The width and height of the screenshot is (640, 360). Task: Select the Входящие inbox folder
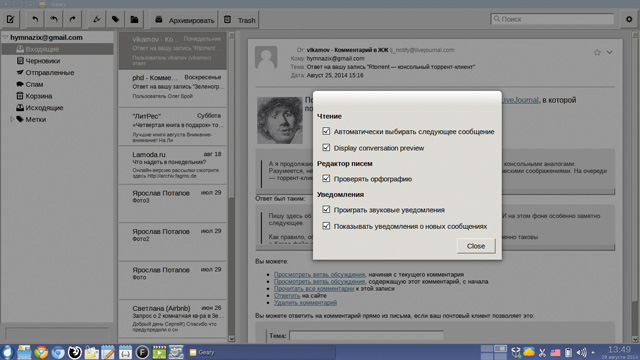[57, 49]
